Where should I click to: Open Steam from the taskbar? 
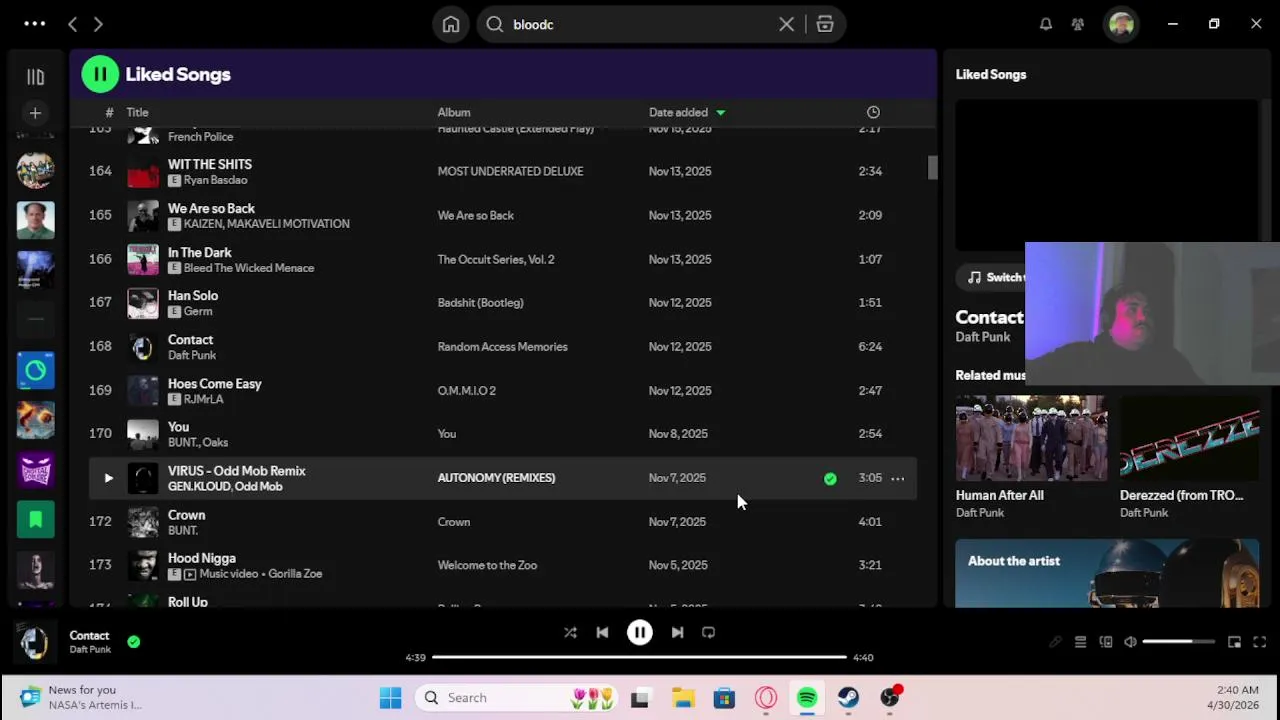(848, 698)
